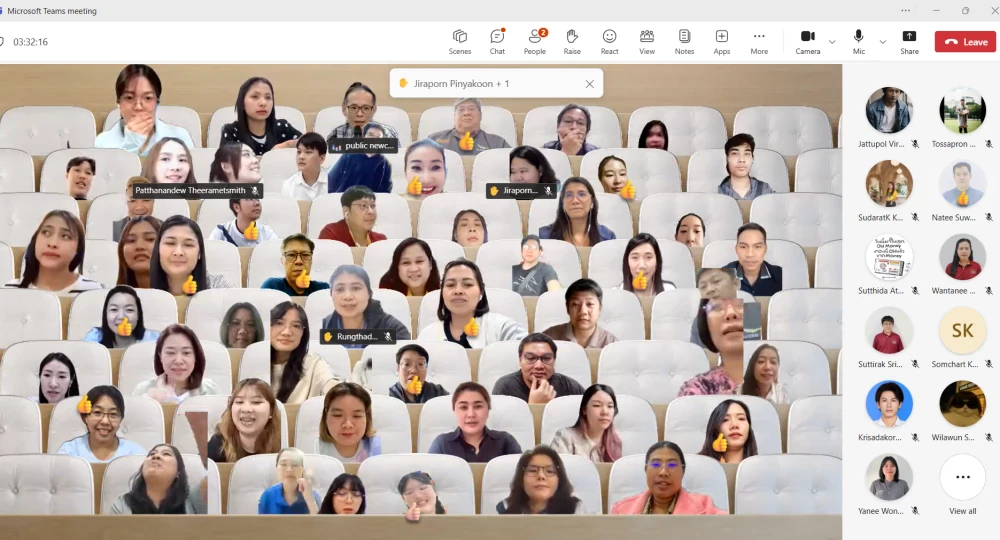Share your screen content

(x=909, y=42)
